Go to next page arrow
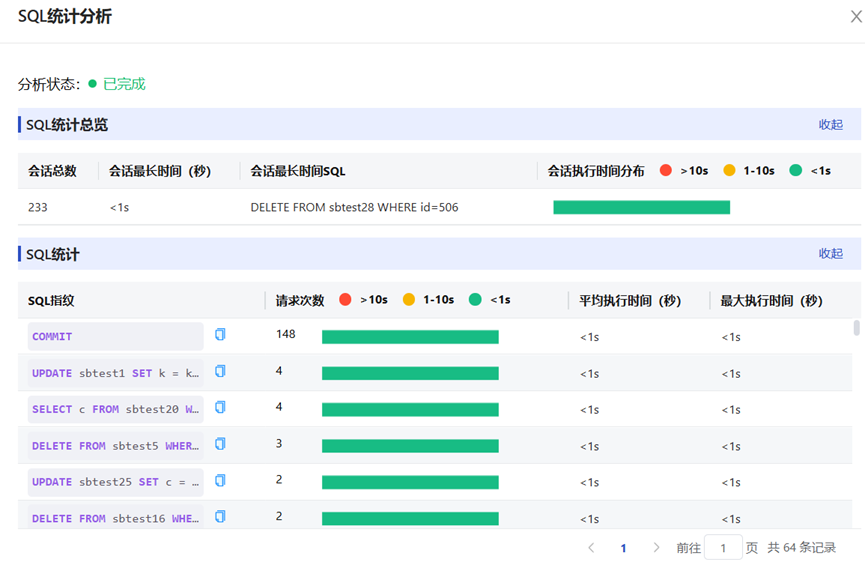Image resolution: width=865 pixels, height=577 pixels. [656, 548]
